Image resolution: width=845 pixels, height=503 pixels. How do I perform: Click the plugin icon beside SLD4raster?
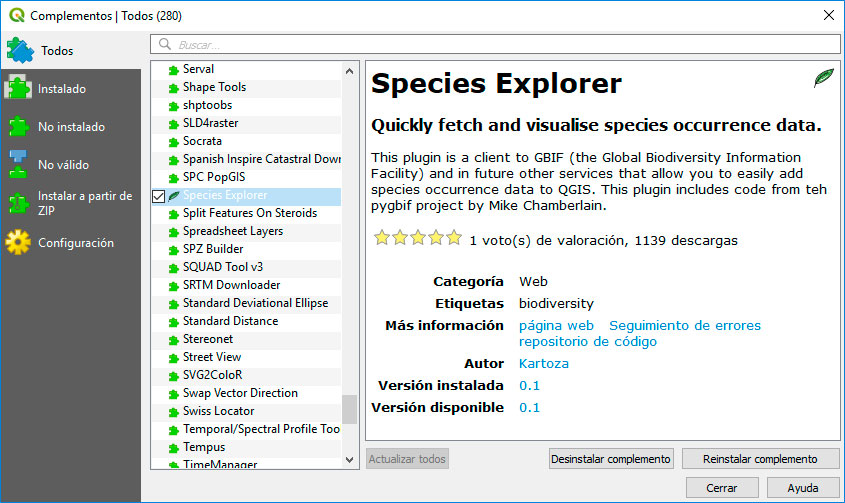point(174,125)
